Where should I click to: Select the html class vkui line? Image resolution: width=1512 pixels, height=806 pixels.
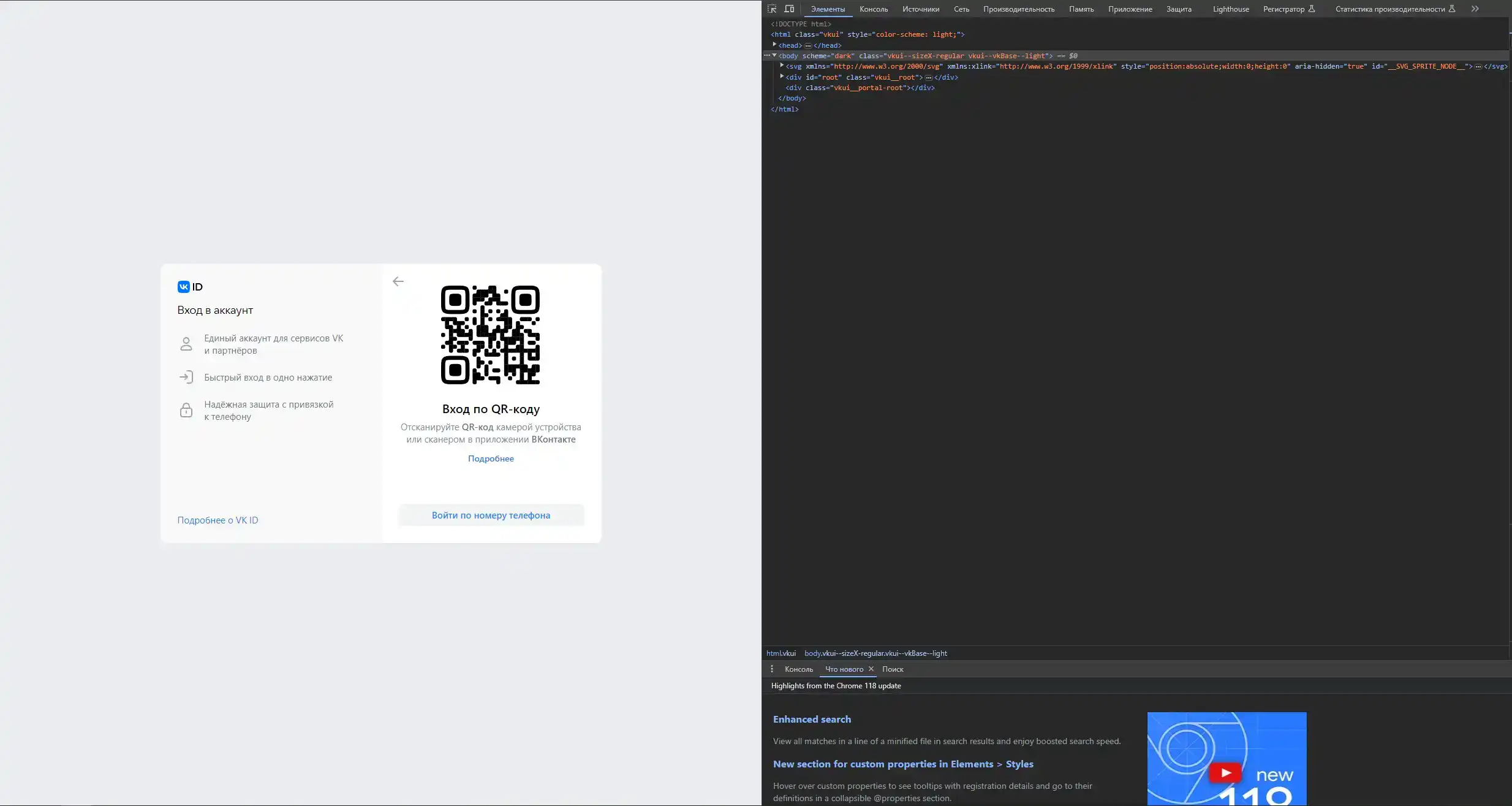click(868, 34)
